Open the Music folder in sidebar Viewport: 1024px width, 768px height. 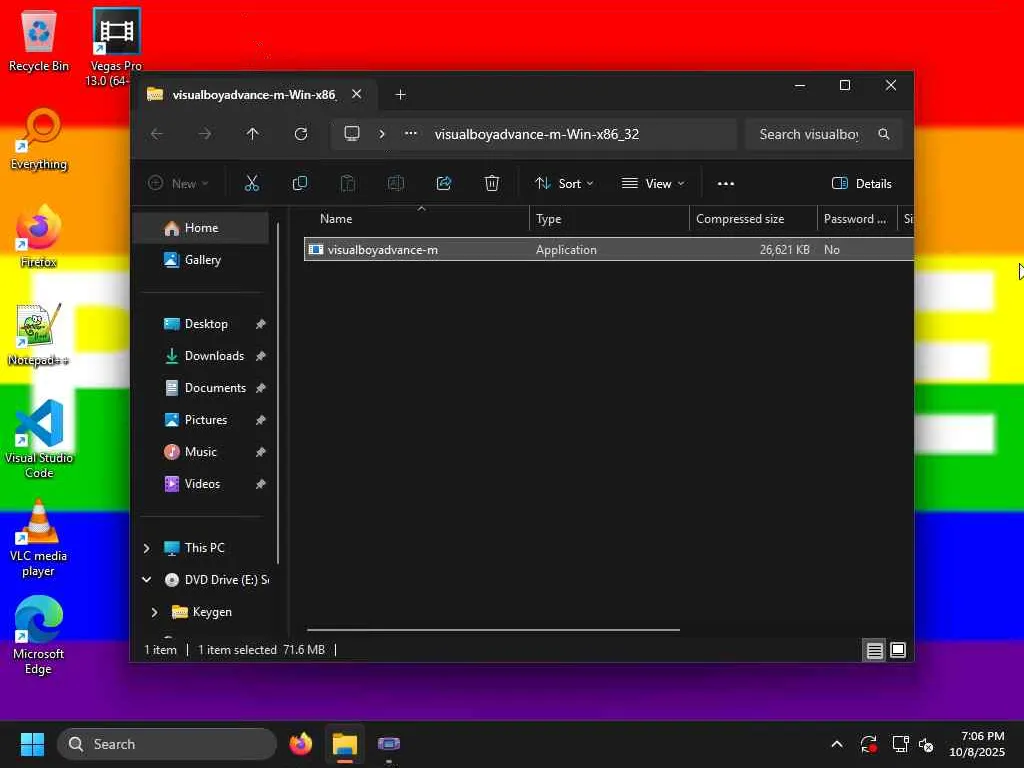click(x=200, y=452)
